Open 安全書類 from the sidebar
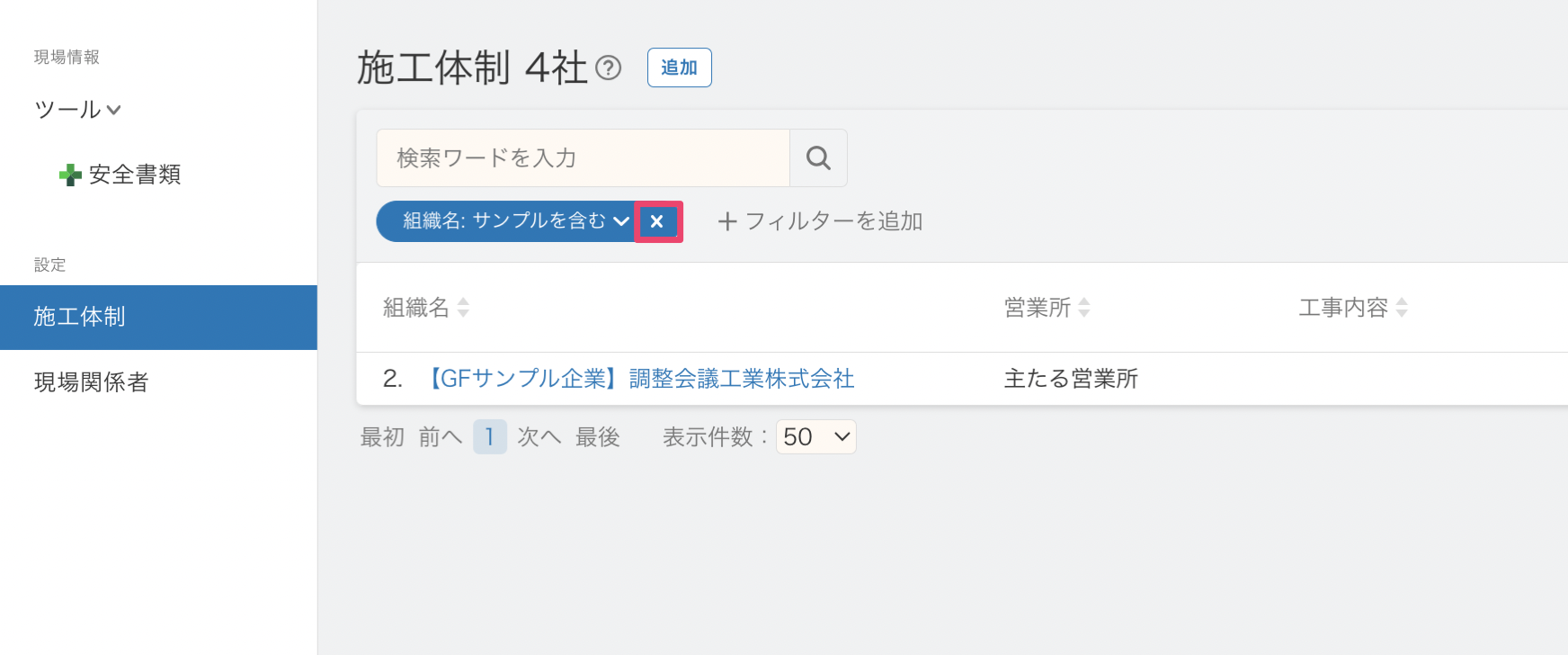1568x655 pixels. pyautogui.click(x=135, y=175)
